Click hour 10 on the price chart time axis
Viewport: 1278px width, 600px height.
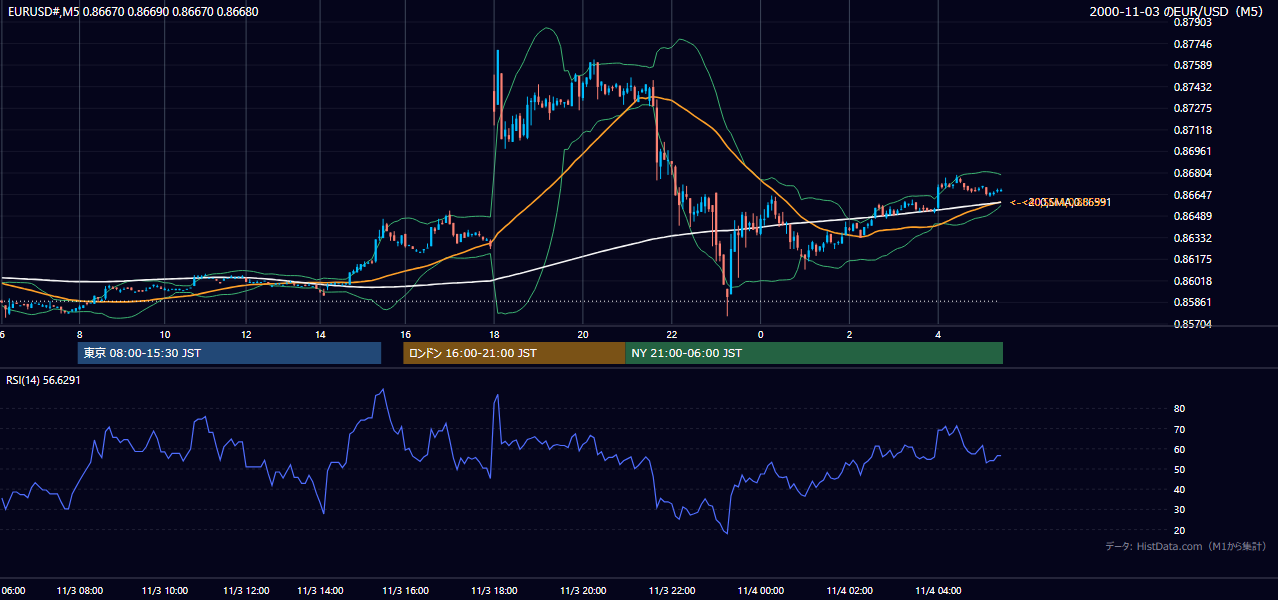click(x=164, y=334)
